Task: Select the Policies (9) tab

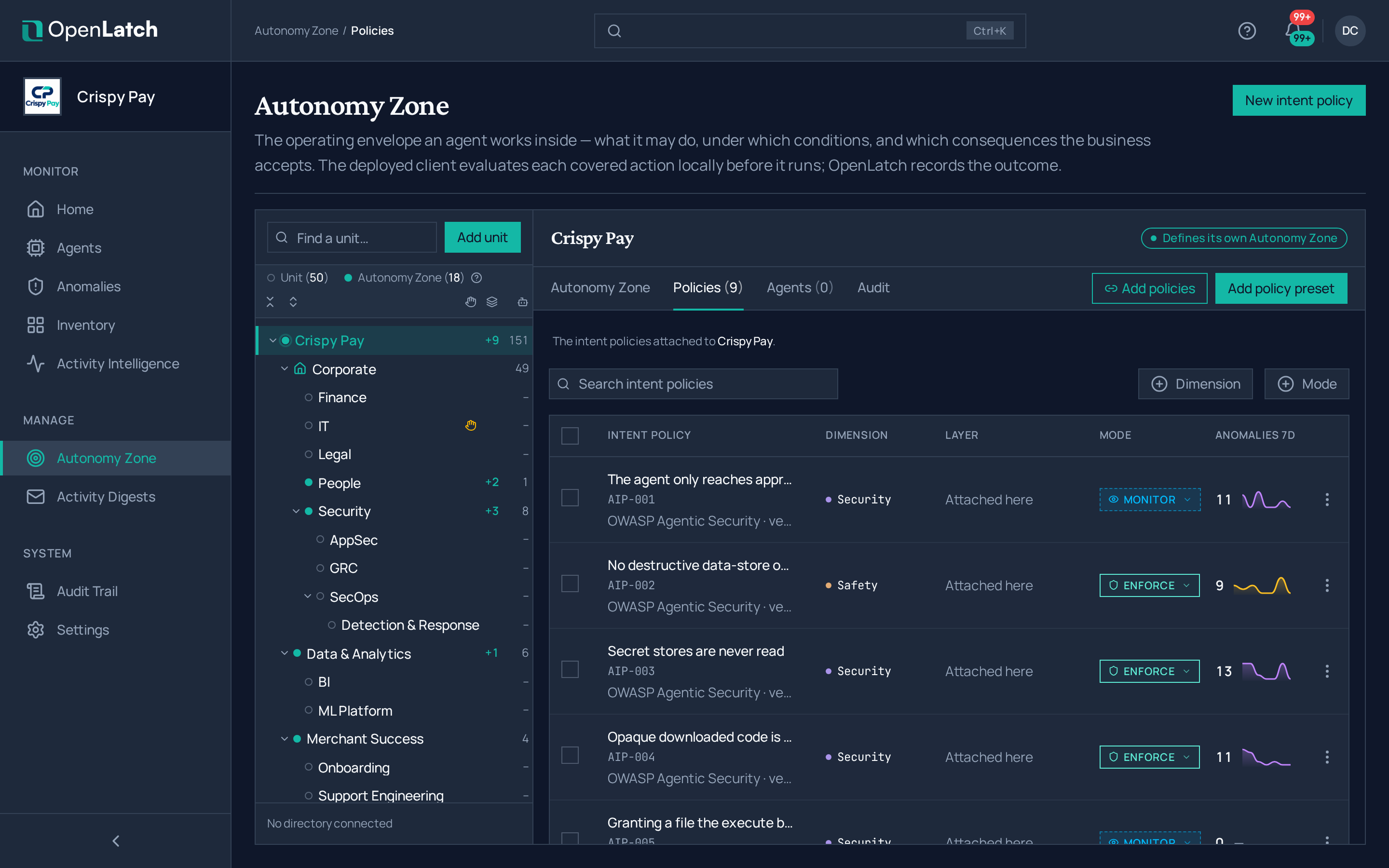Action: (708, 287)
